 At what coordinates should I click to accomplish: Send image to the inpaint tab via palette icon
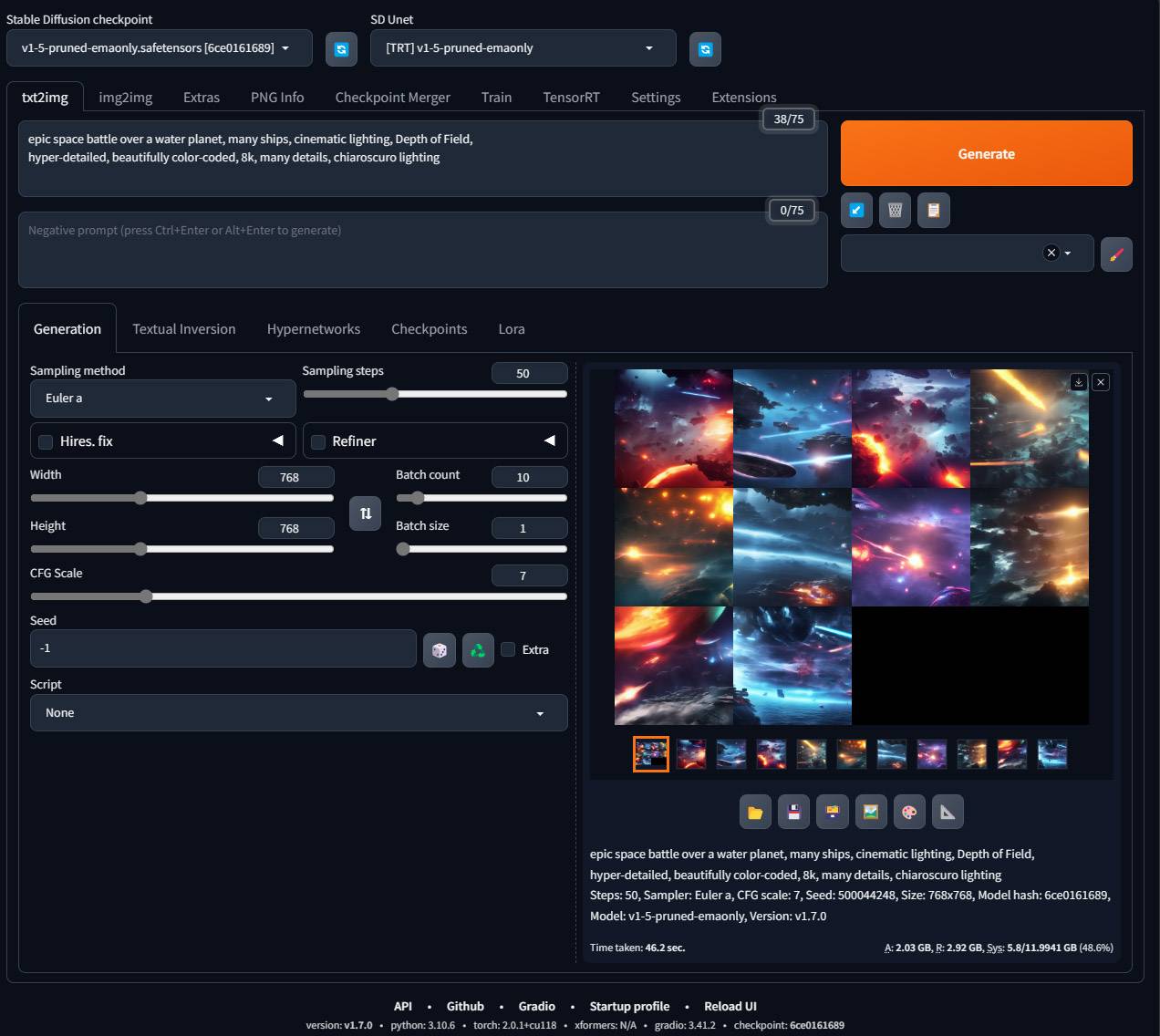(909, 812)
